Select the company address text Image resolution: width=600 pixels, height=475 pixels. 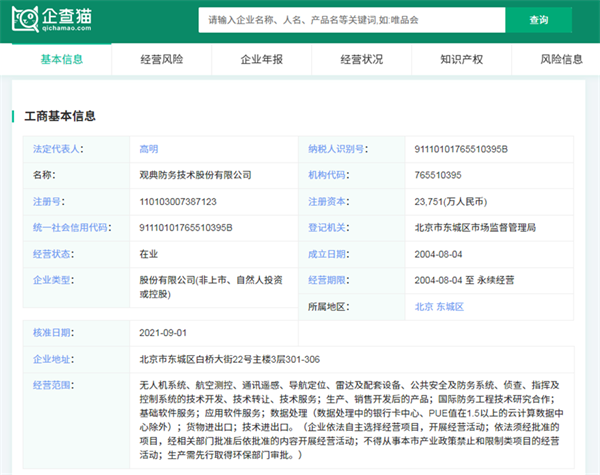click(230, 359)
